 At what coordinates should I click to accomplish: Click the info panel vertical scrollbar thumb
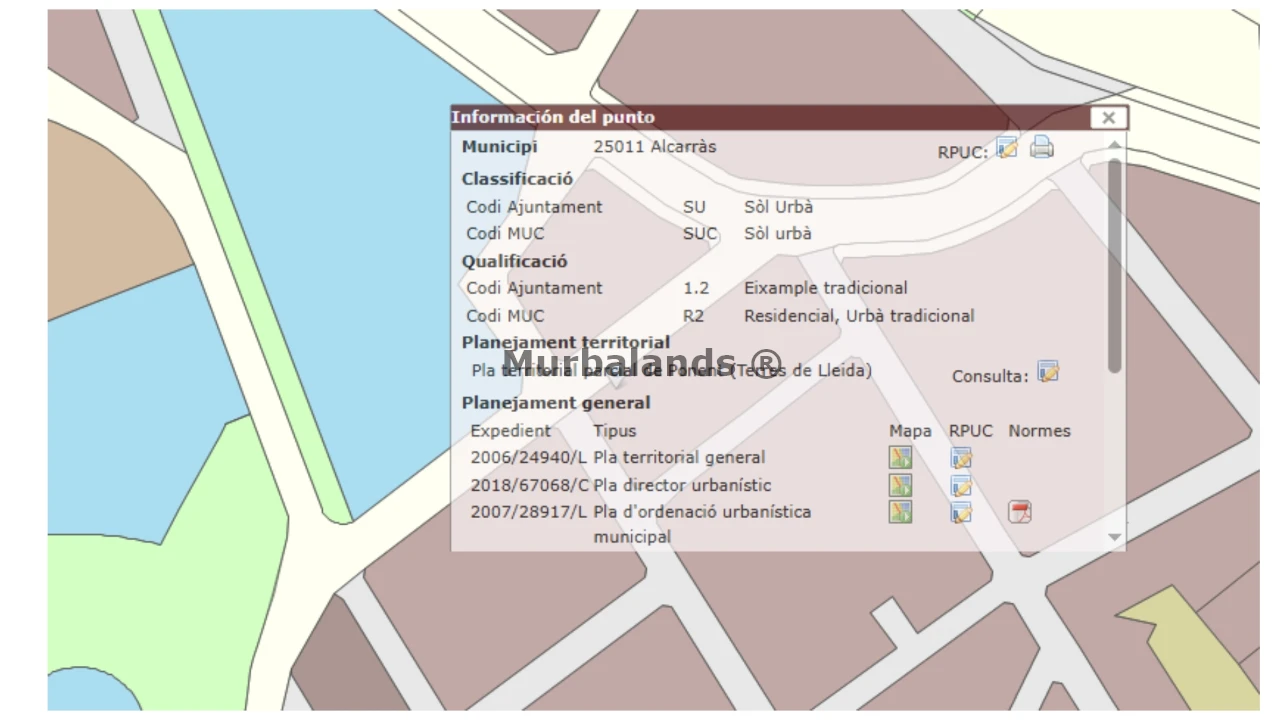tap(1115, 265)
